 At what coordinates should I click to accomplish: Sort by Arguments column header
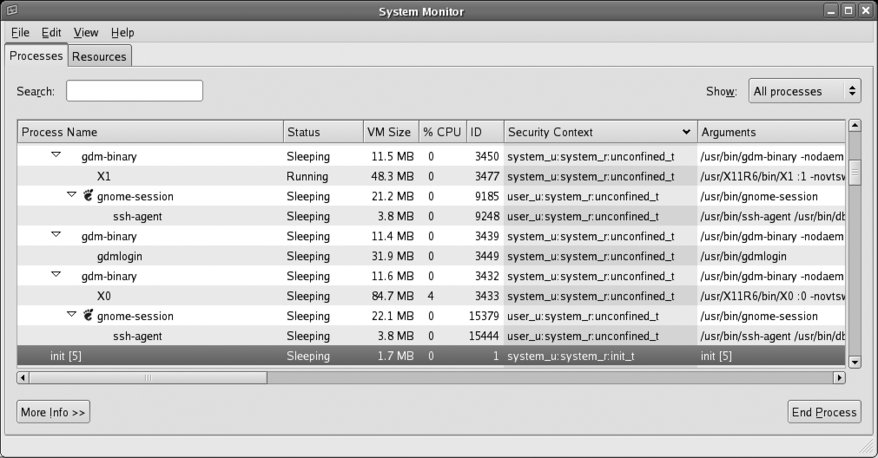tap(771, 132)
